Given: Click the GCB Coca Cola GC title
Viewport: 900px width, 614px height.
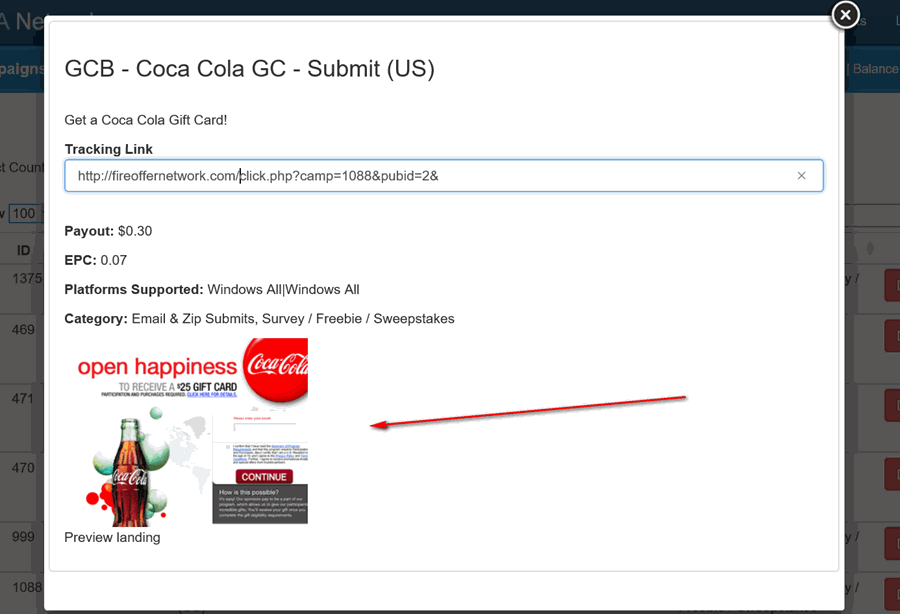Looking at the screenshot, I should click(x=249, y=69).
